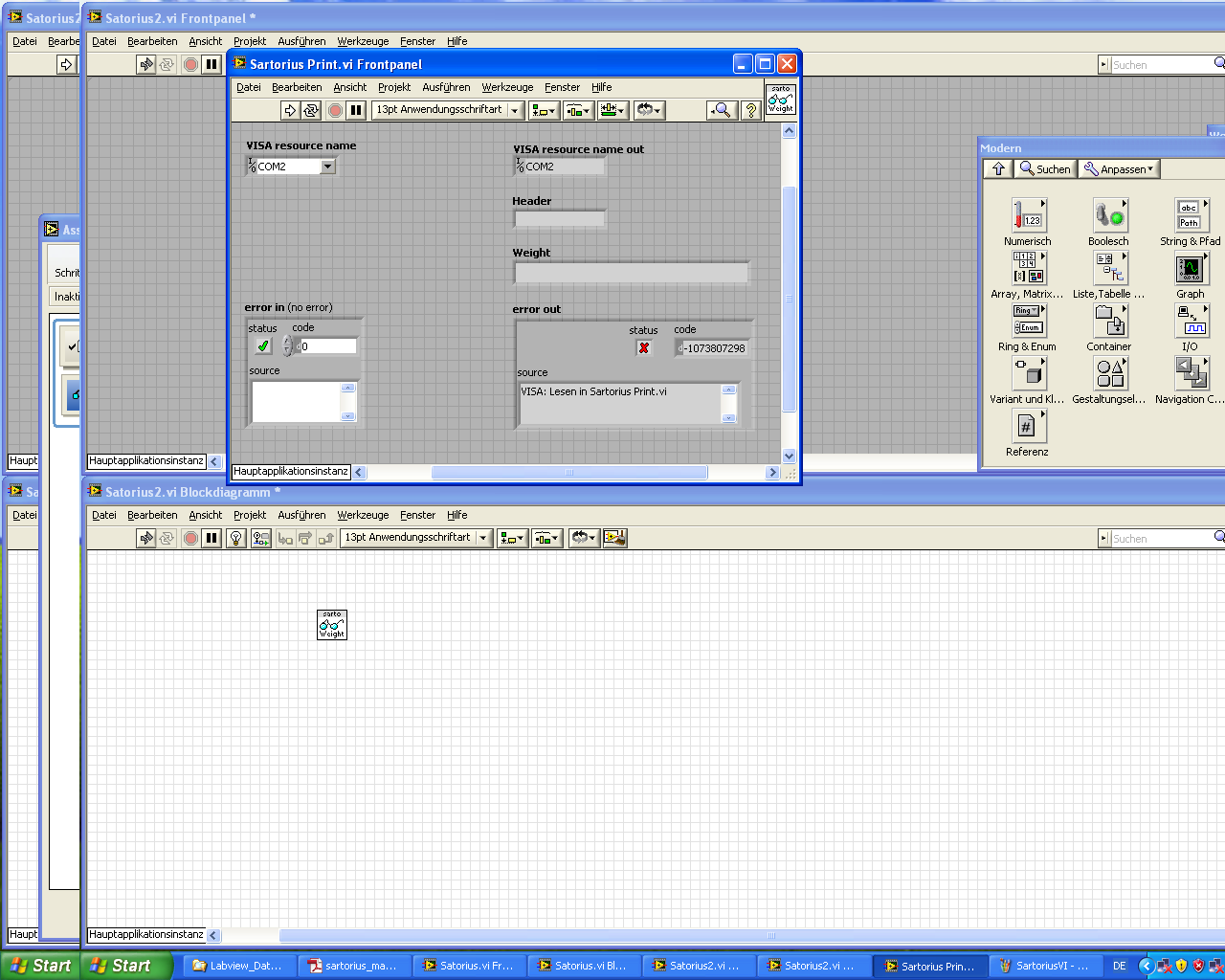Toggle run continuously in Satorius2.vi Blockdiagramm

[167, 538]
